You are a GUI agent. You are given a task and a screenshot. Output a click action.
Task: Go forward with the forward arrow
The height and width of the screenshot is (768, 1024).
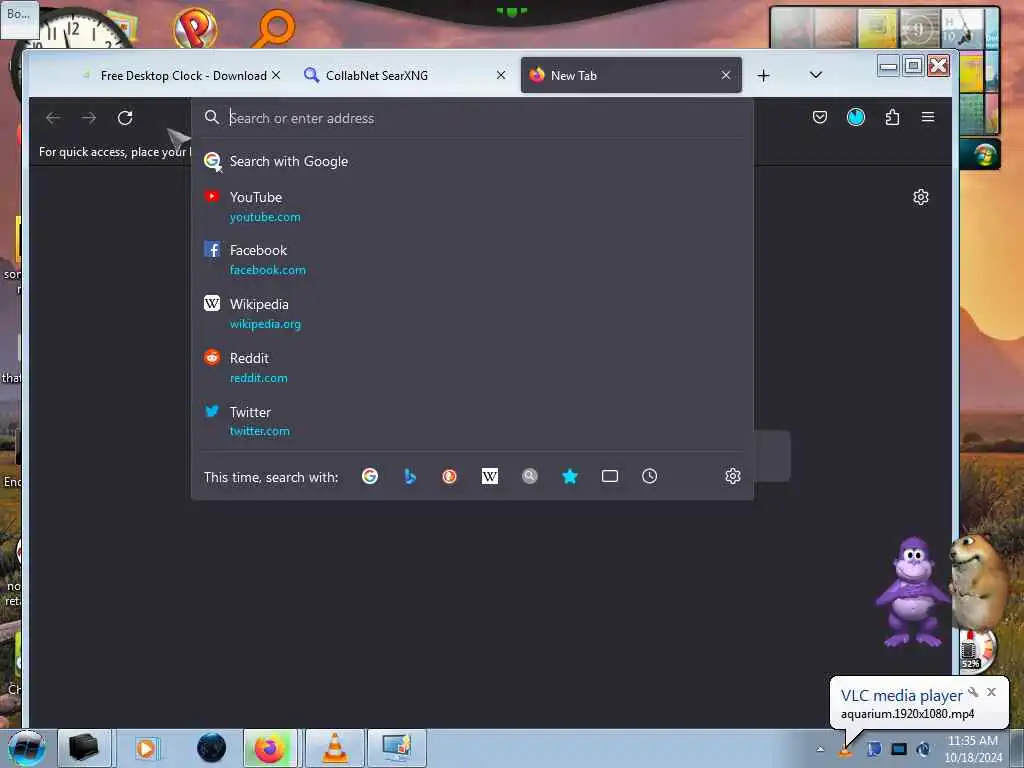pos(89,118)
